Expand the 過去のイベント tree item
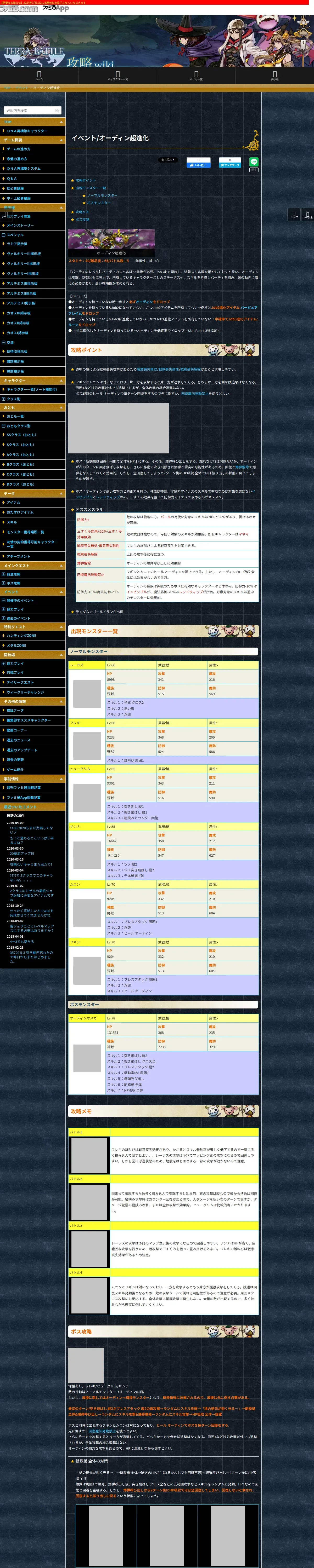Screen dimensions: 314x1568 tap(4, 618)
